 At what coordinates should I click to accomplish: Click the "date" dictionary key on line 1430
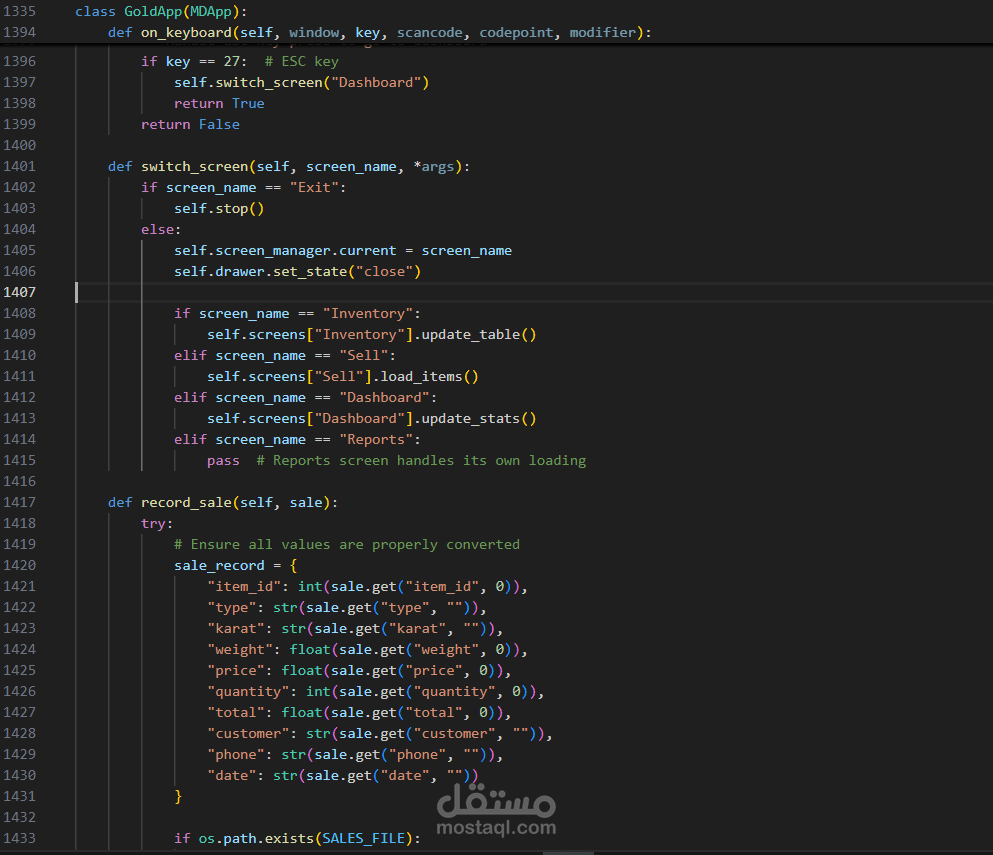[x=232, y=775]
